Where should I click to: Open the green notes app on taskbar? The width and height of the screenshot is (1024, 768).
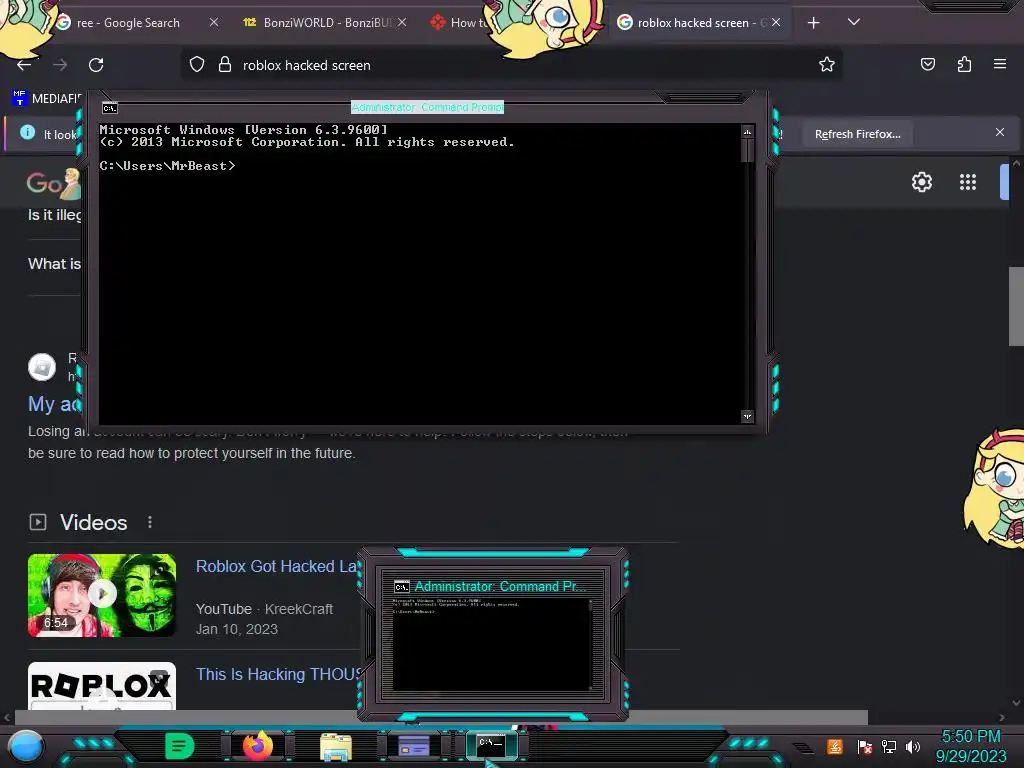(x=180, y=746)
